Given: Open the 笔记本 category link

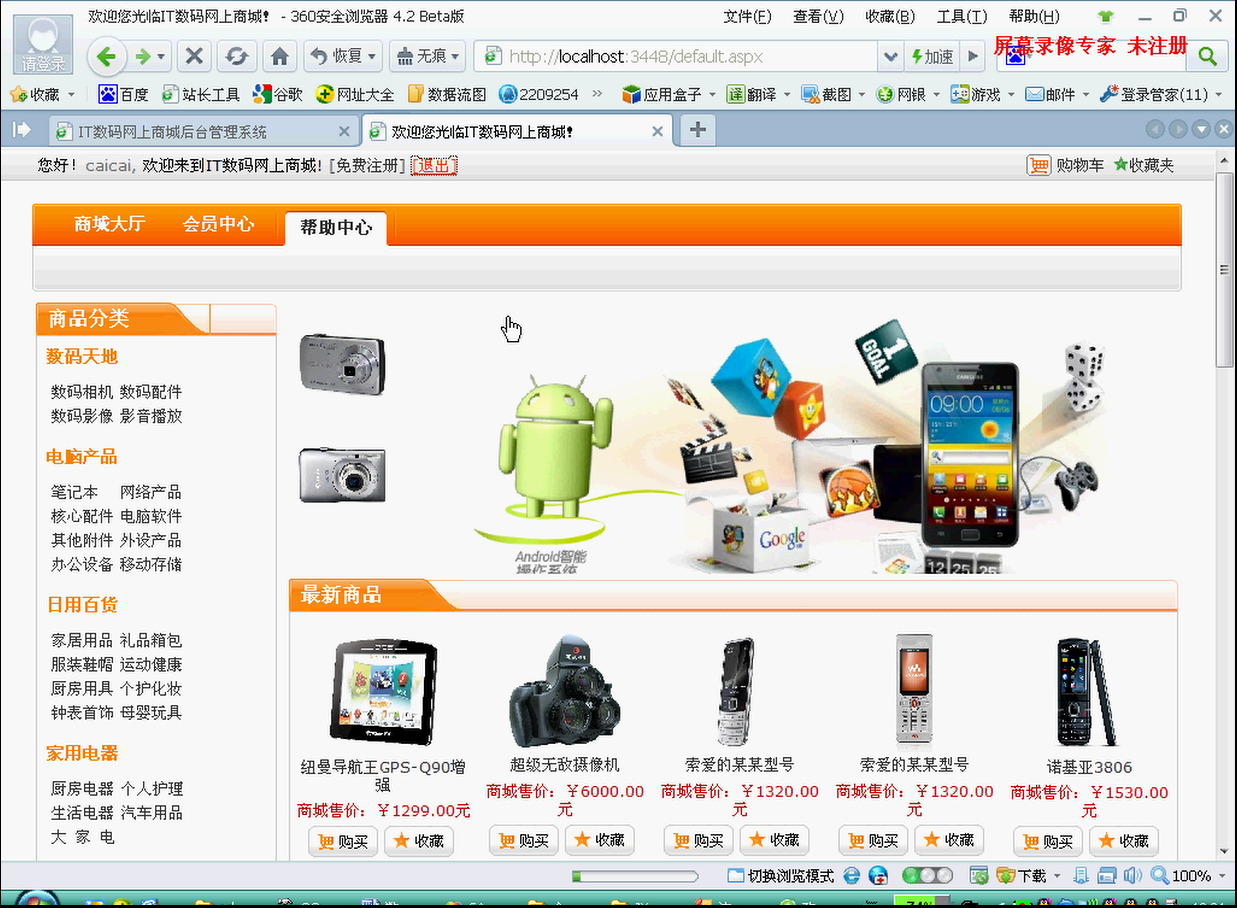Looking at the screenshot, I should point(75,492).
